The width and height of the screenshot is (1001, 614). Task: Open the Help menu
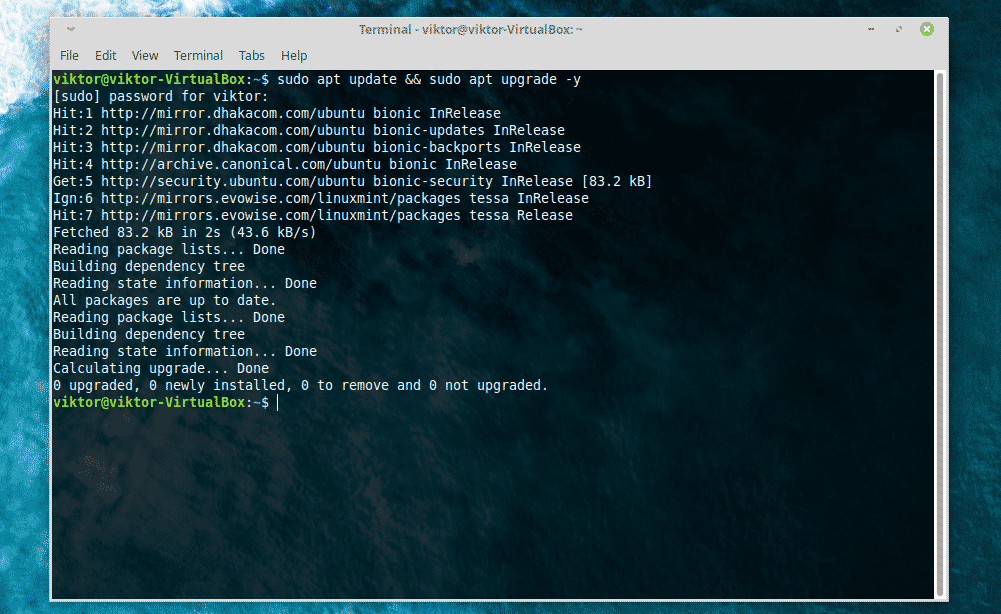(x=294, y=56)
